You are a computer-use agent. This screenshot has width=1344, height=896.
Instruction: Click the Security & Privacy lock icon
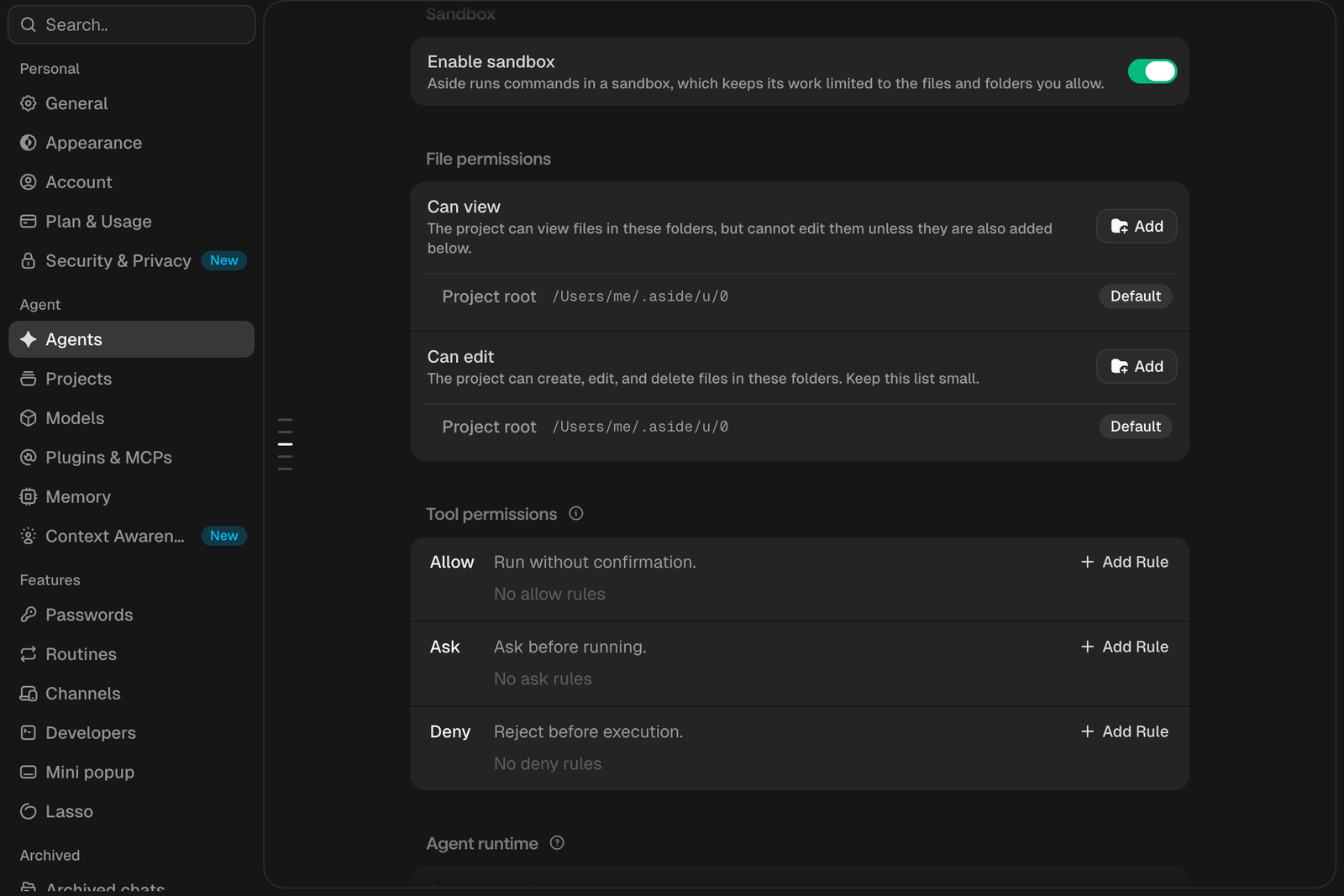pos(29,261)
